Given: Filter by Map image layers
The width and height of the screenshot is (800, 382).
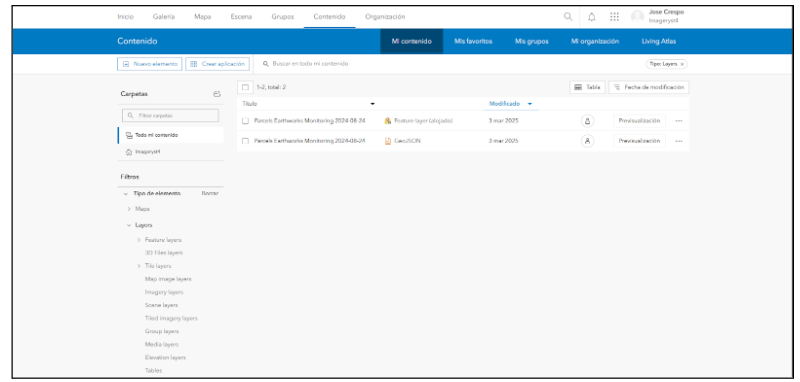Looking at the screenshot, I should coord(168,279).
